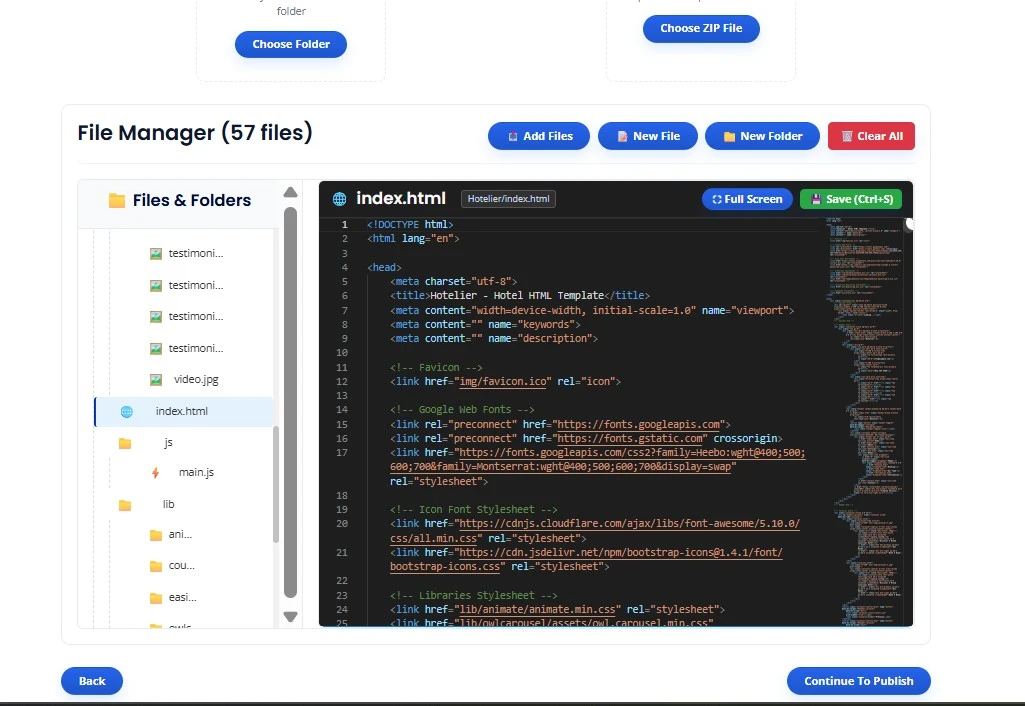Click the down arrow on the sidebar scrollbar
Viewport: 1025px width, 706px height.
click(290, 617)
